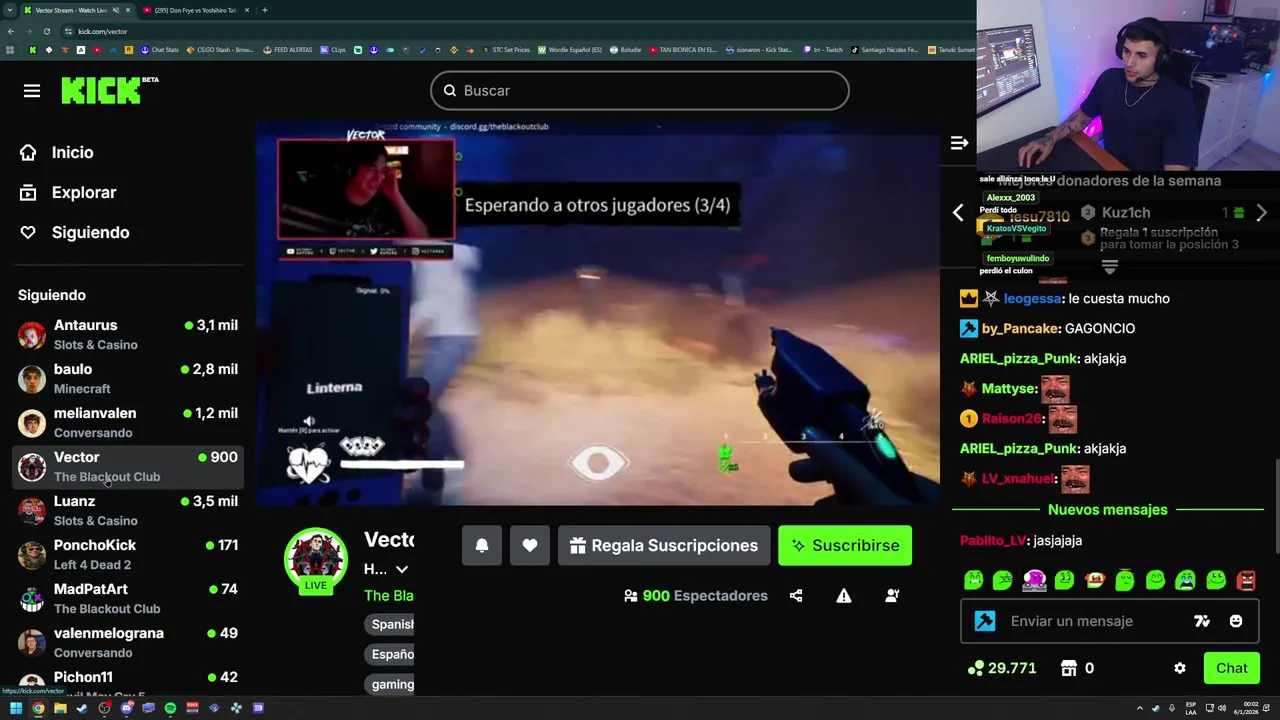Click leogessa username in chat
1280x720 pixels.
(1032, 298)
